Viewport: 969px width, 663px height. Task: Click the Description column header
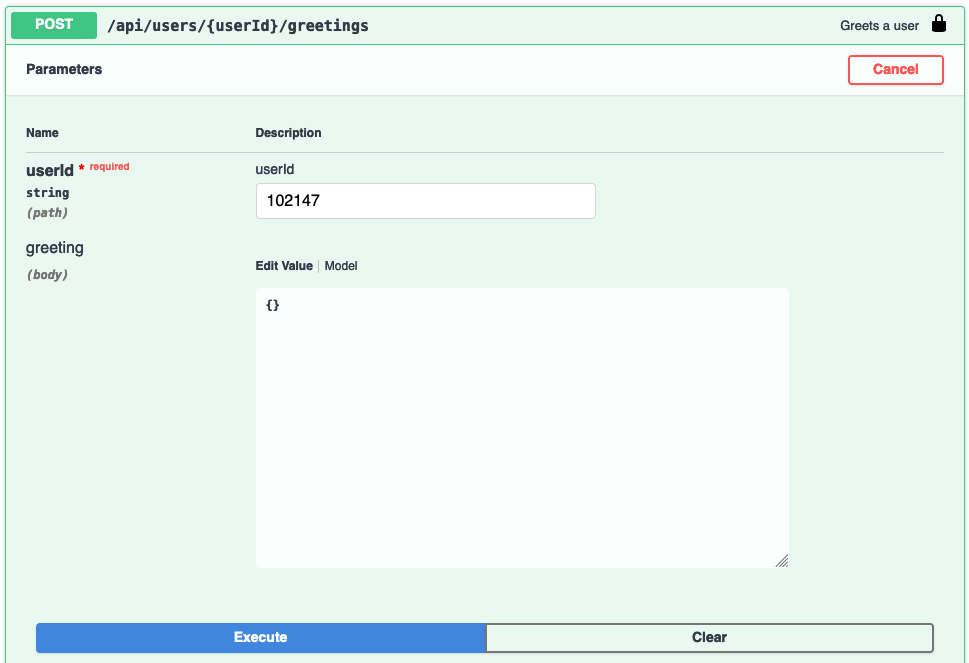click(x=288, y=132)
